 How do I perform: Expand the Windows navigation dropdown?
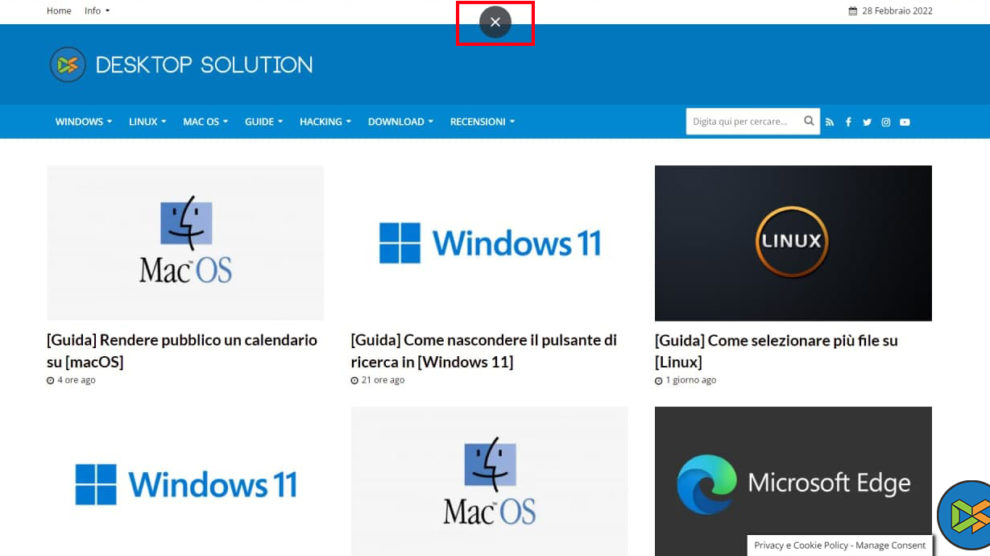point(83,122)
